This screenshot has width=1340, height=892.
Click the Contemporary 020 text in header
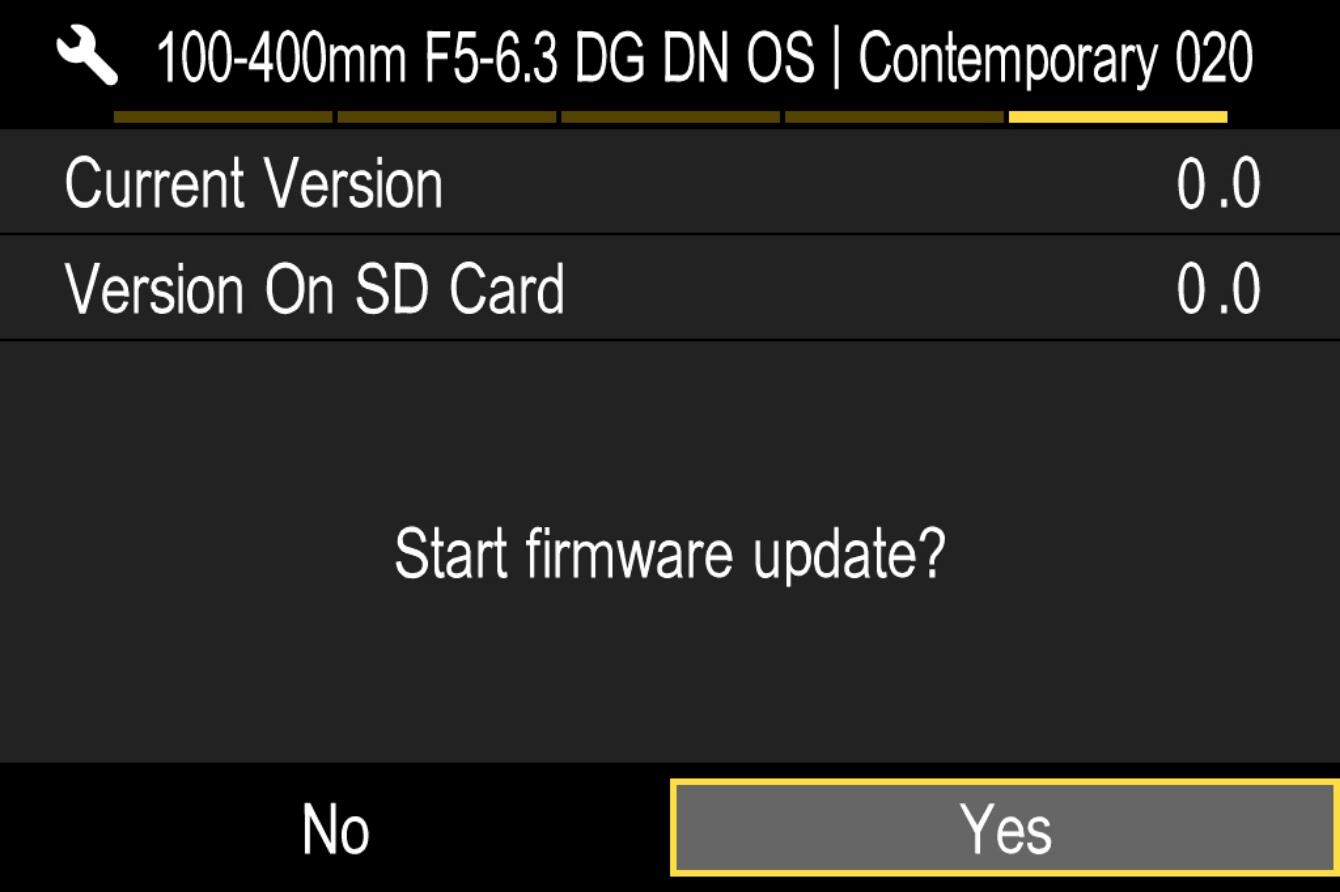[1055, 58]
